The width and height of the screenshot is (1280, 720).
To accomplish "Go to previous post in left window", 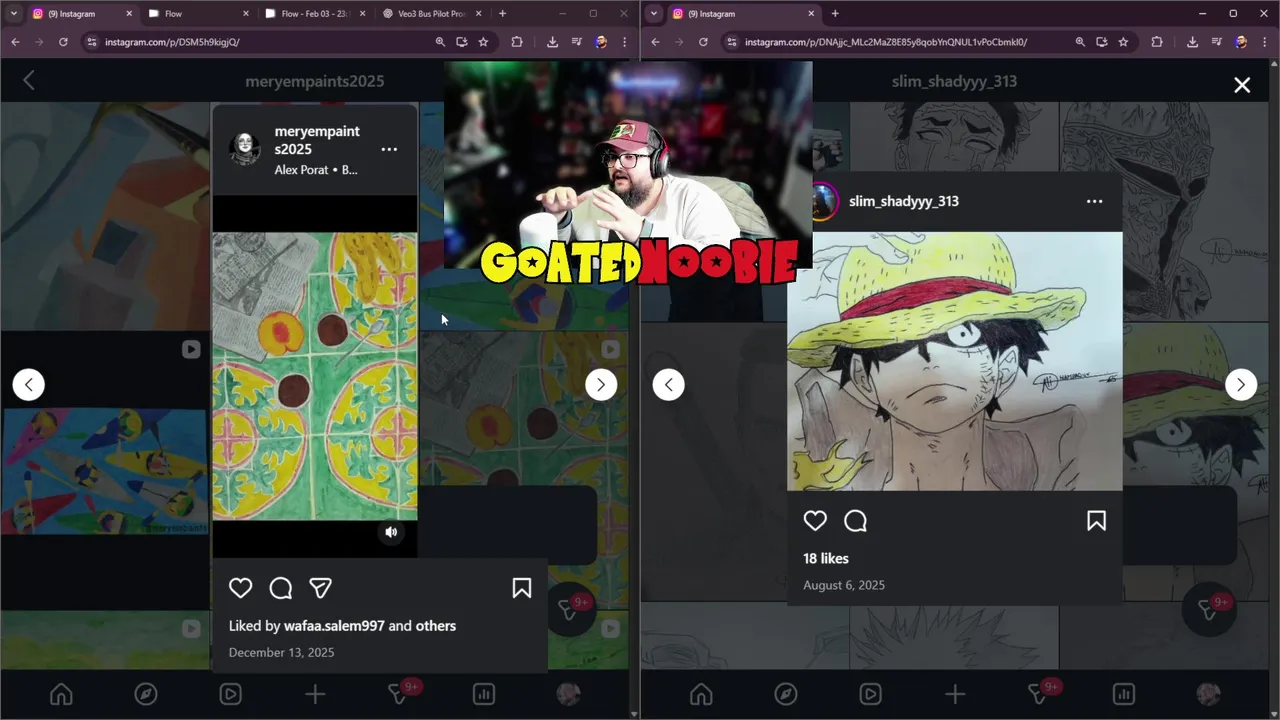I will coord(28,385).
